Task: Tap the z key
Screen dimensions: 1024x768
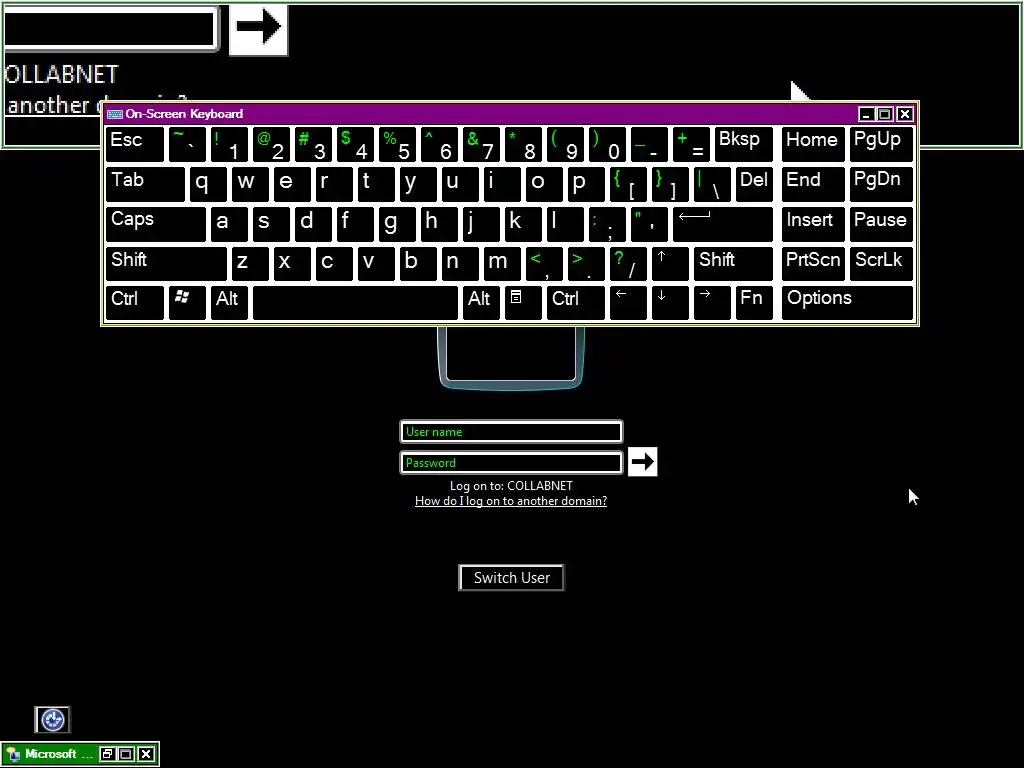Action: [x=250, y=264]
